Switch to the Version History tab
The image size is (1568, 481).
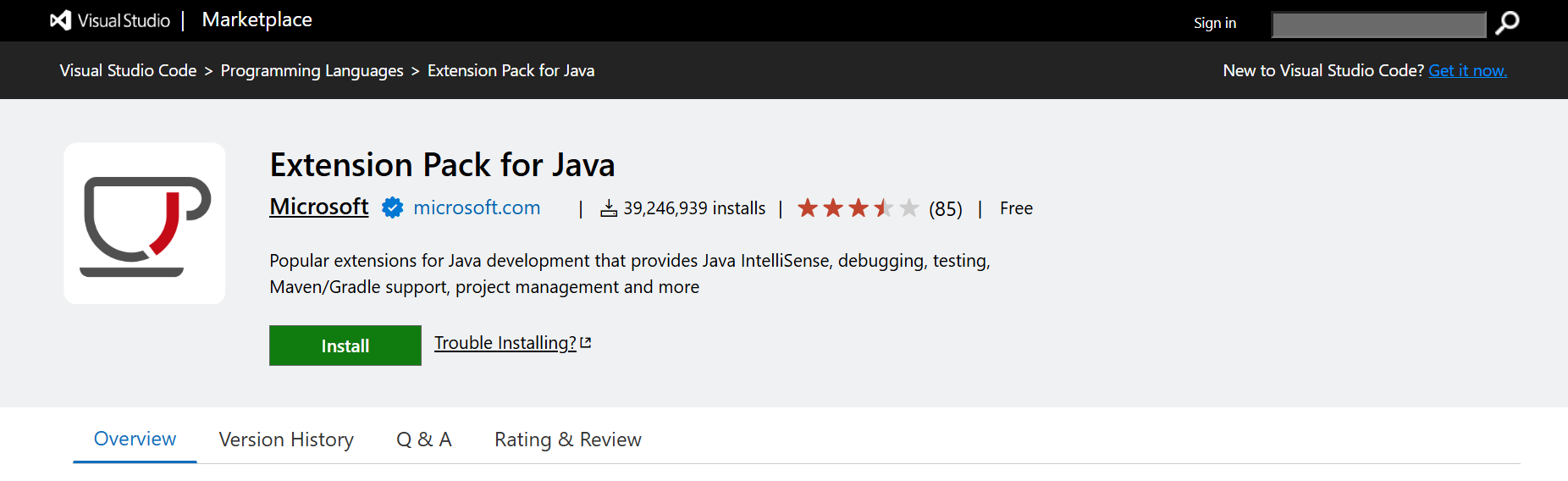286,440
